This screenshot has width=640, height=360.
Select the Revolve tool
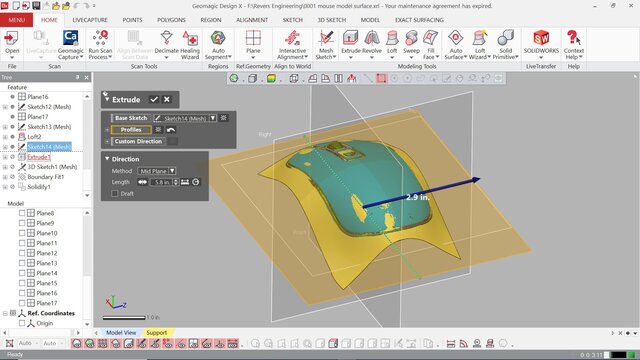click(372, 44)
